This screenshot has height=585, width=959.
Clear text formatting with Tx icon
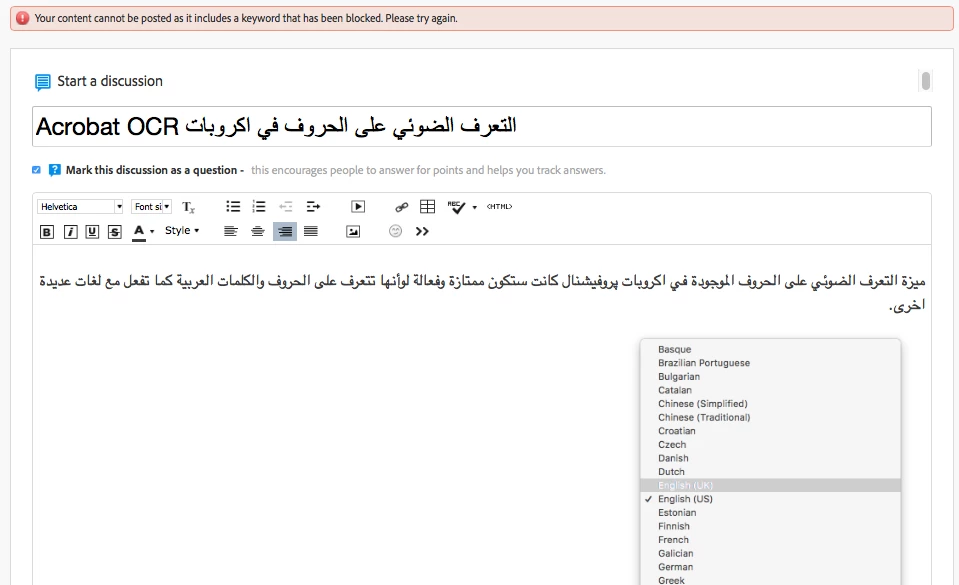click(x=188, y=207)
